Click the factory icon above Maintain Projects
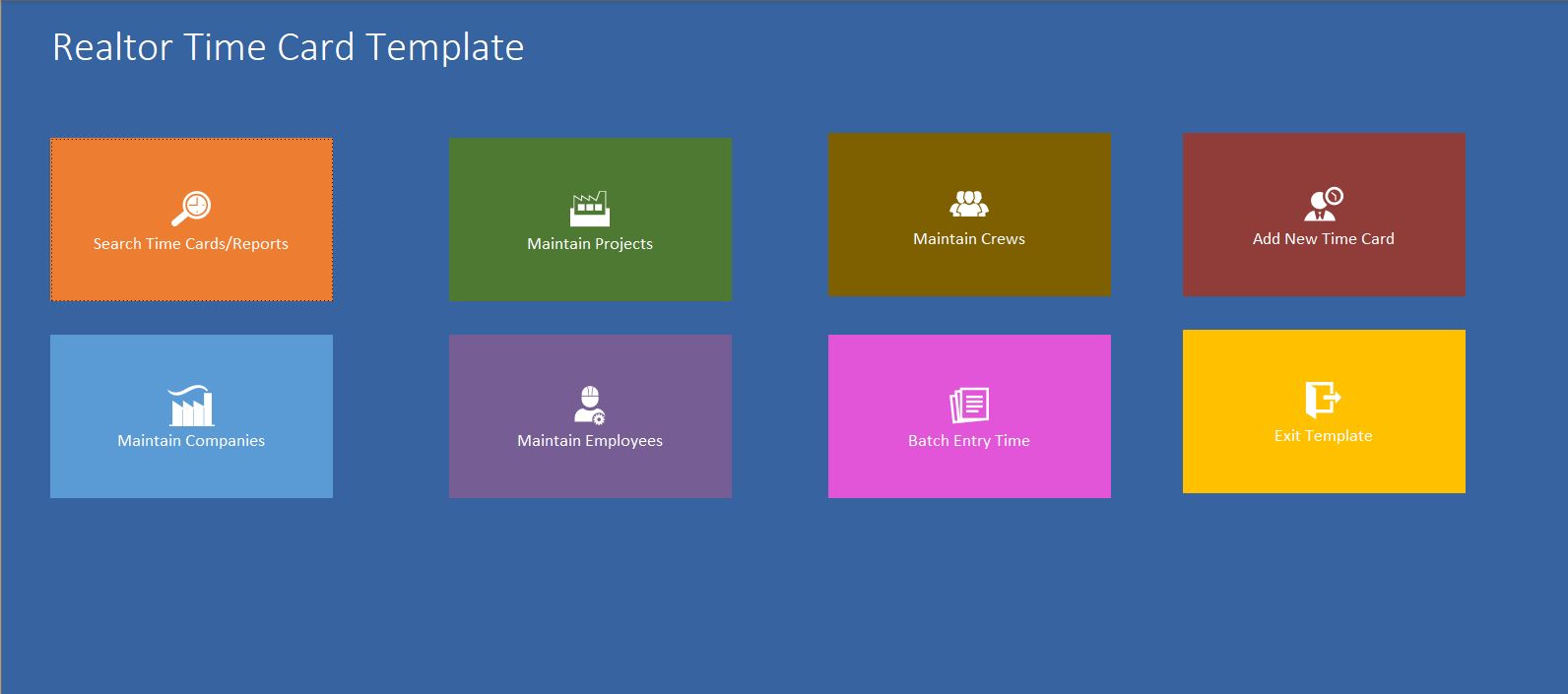The width and height of the screenshot is (1568, 694). click(x=590, y=209)
